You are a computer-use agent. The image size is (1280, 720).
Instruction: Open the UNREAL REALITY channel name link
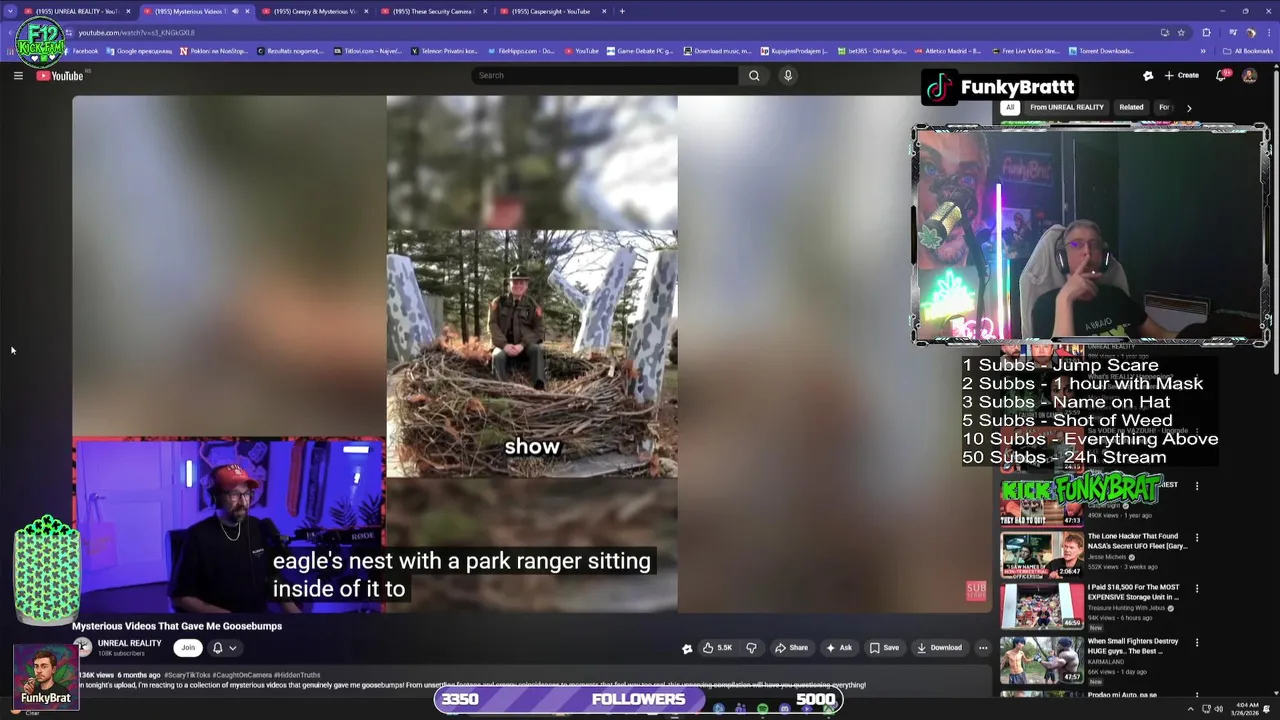click(129, 643)
